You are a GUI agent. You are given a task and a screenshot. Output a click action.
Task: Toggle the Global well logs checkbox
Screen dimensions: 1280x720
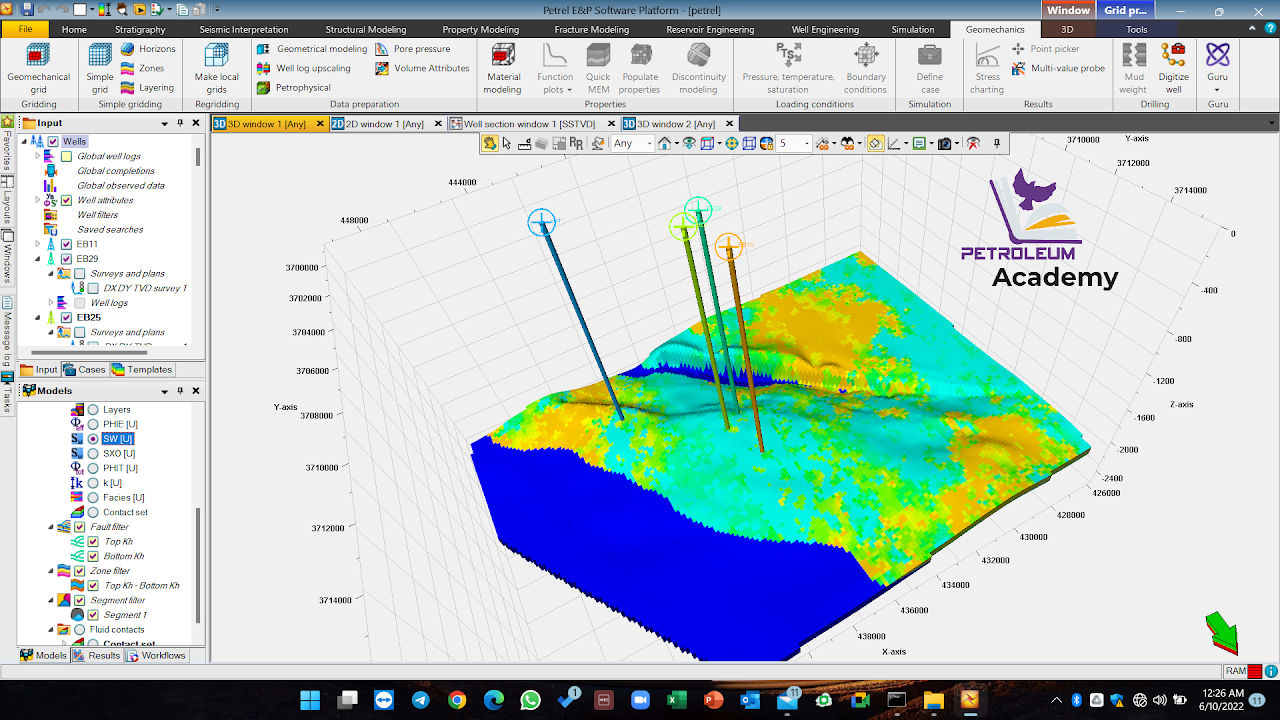[x=66, y=157]
